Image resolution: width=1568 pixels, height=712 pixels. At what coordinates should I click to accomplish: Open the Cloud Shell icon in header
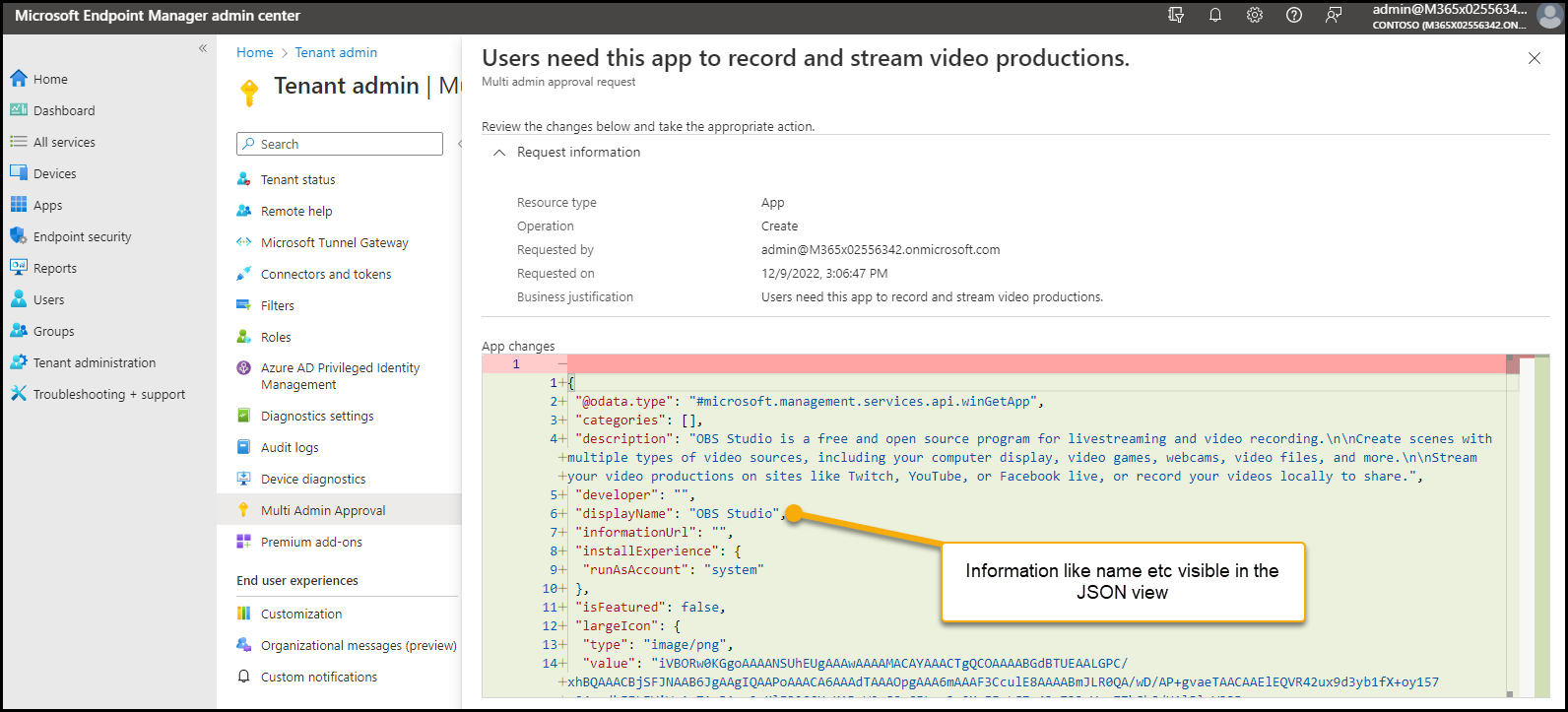point(1176,15)
